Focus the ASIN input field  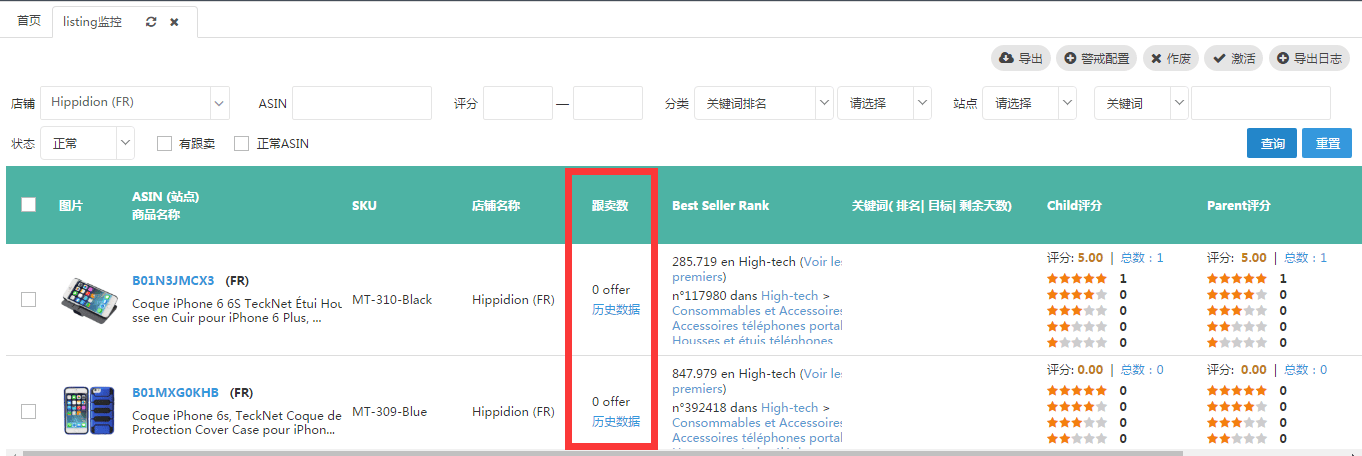[x=362, y=103]
